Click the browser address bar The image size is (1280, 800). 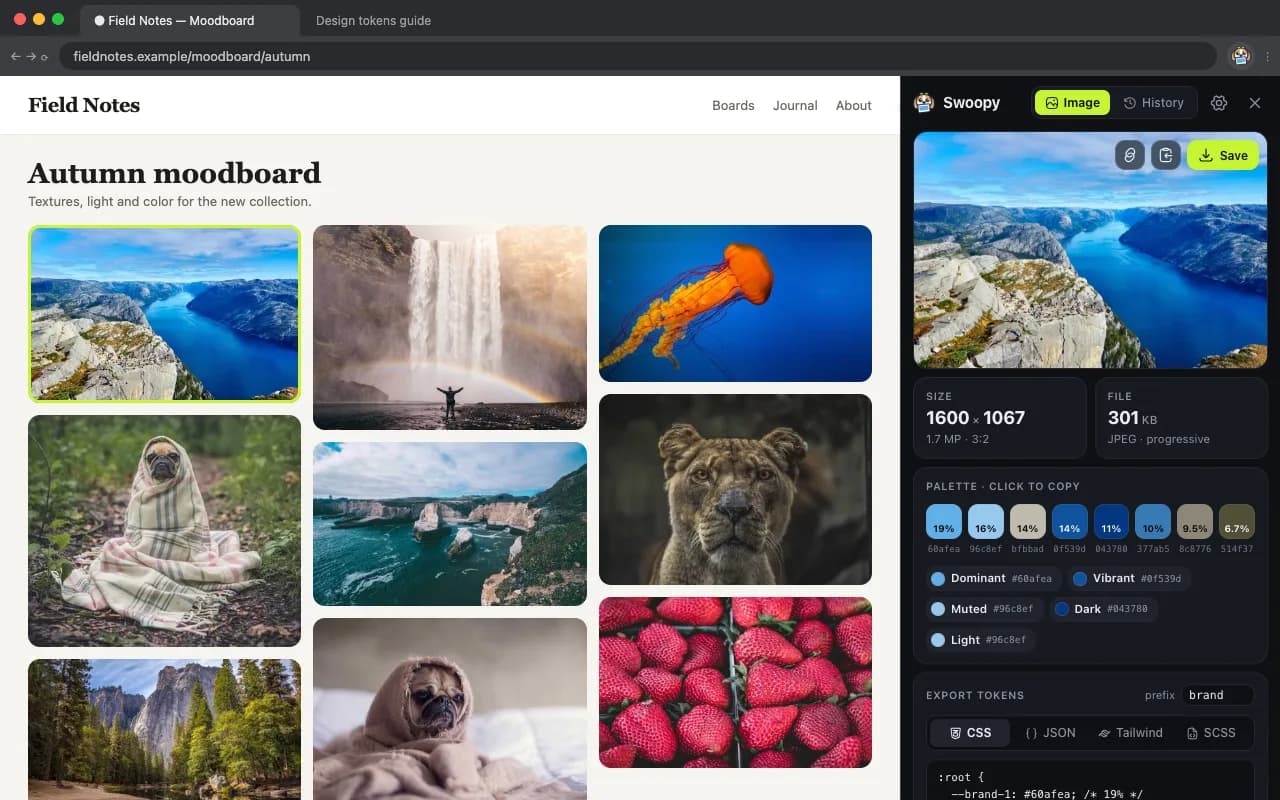click(638, 56)
